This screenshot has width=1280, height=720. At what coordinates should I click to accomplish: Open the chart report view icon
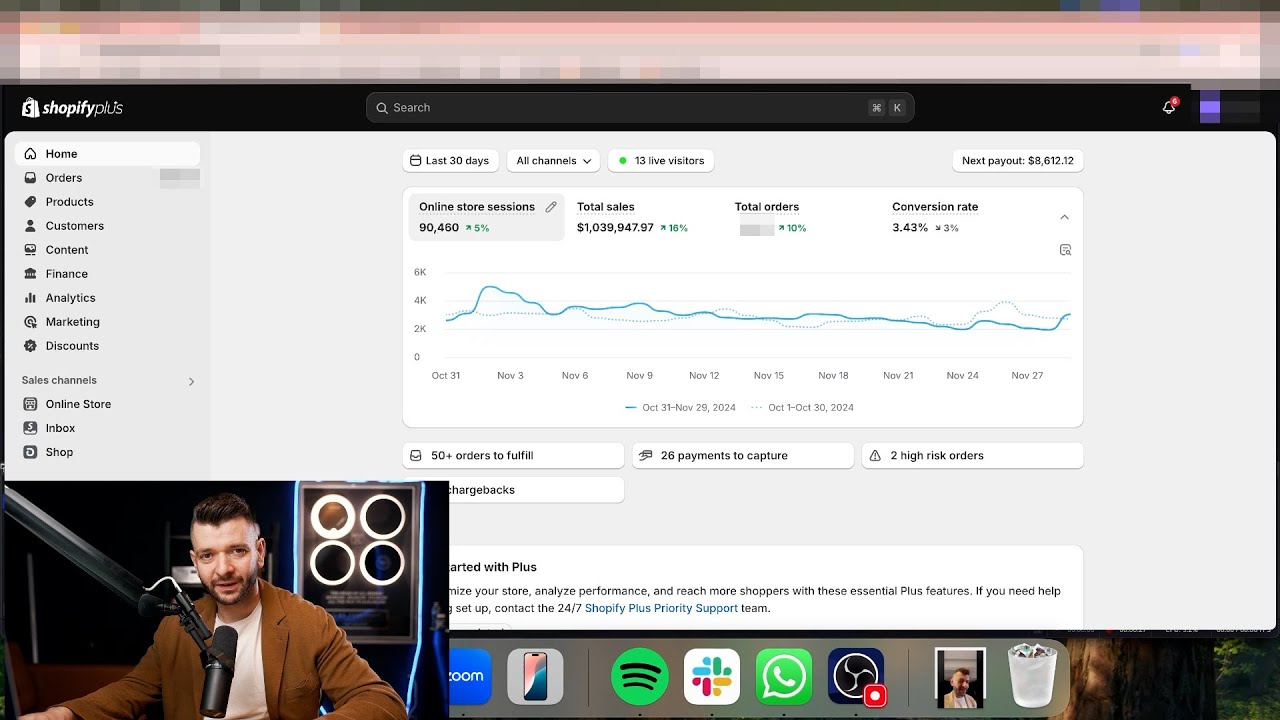coord(1065,250)
